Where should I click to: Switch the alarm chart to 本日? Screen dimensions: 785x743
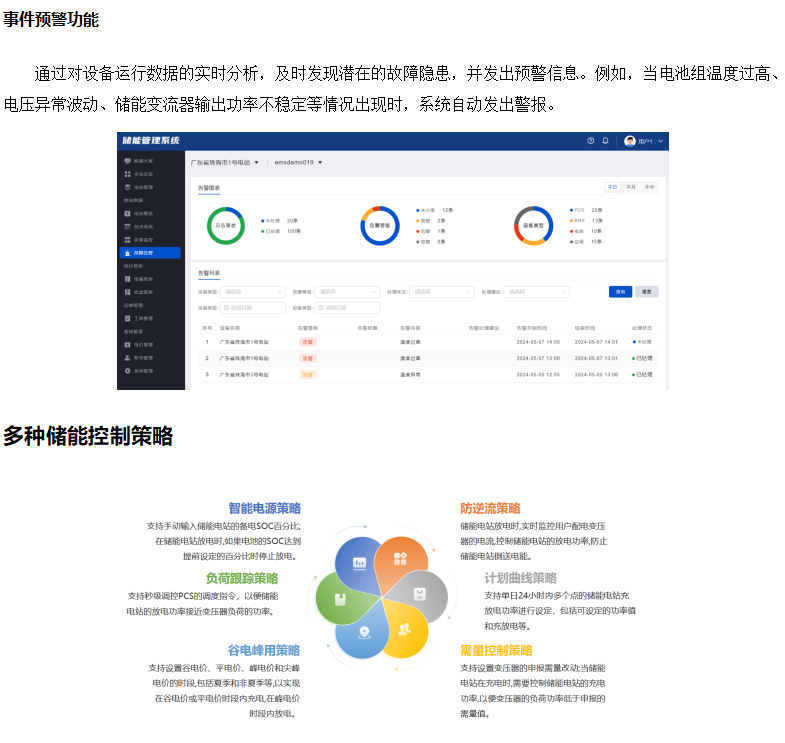[x=613, y=187]
